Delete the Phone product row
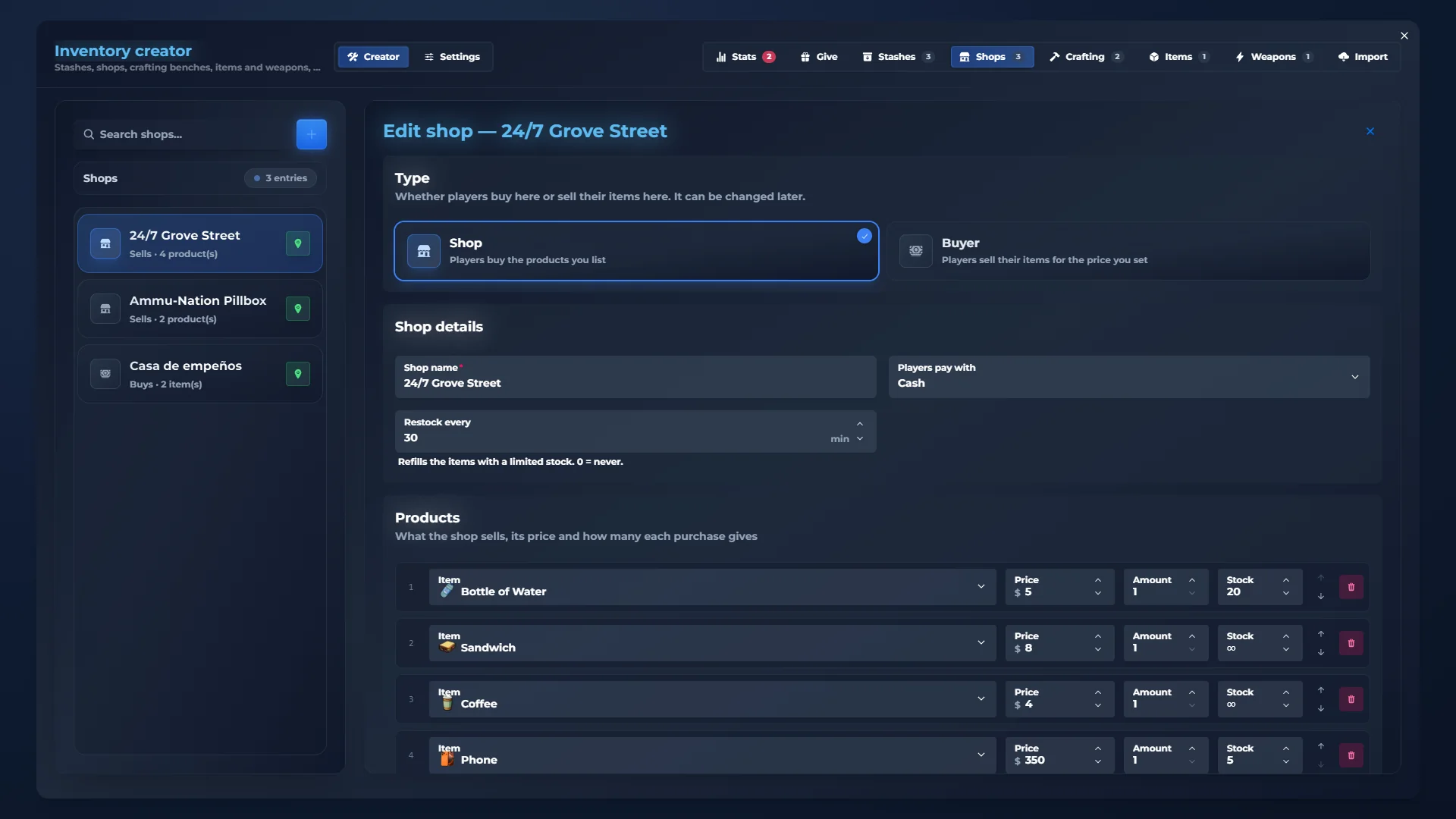1456x819 pixels. (1351, 755)
